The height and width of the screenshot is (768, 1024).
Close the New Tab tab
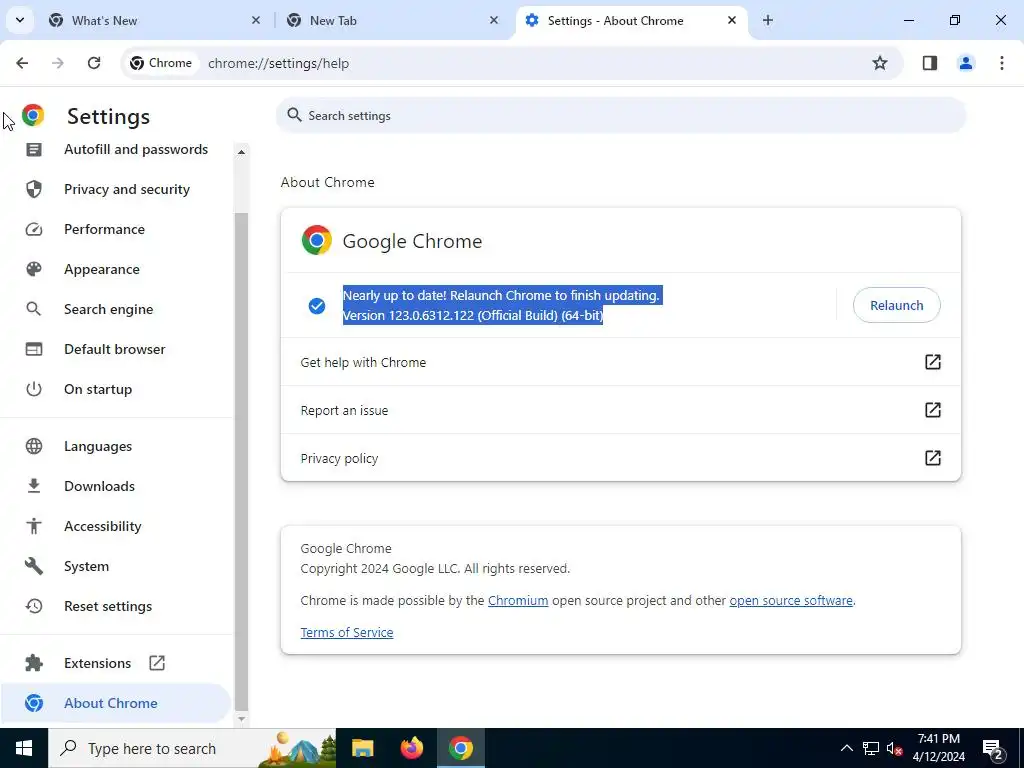pyautogui.click(x=494, y=20)
